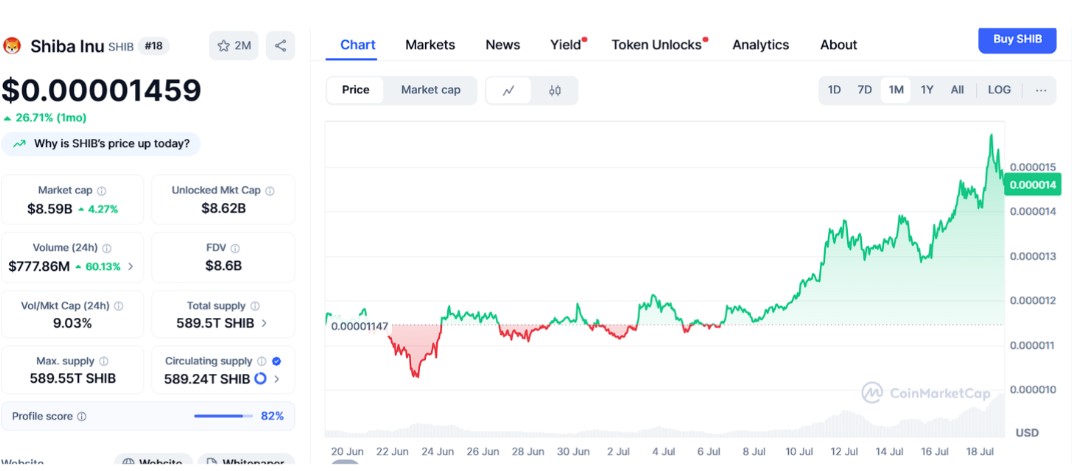Screen dimensions: 1072x471
Task: Click the verified badge on Circulating supply
Action: point(276,361)
